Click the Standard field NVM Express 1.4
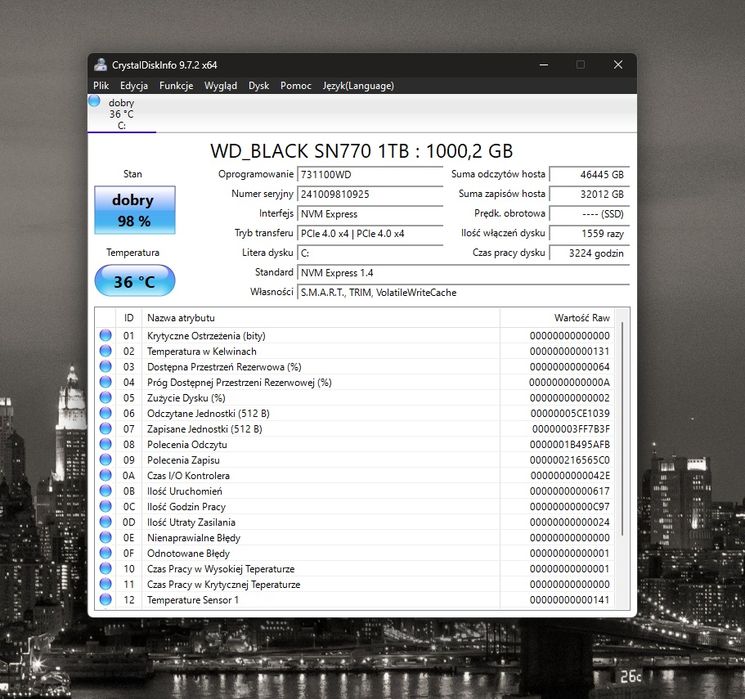 tap(463, 273)
